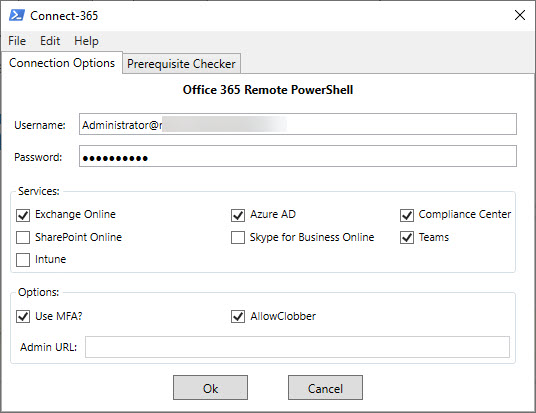Click the Username input field
The image size is (536, 413).
click(x=298, y=124)
